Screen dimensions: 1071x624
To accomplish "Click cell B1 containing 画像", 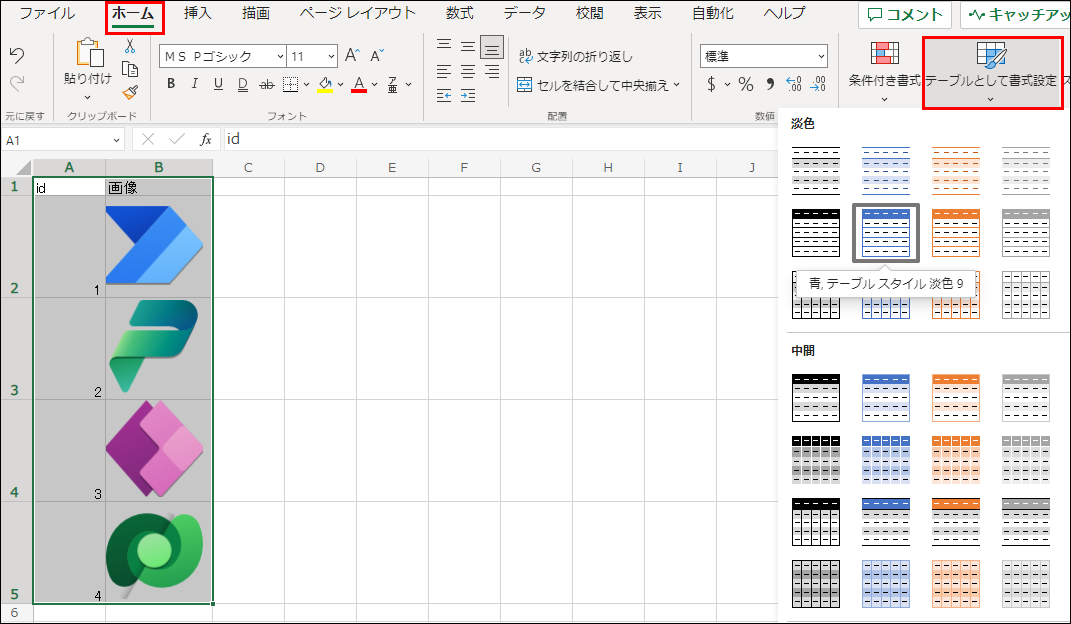I will pyautogui.click(x=158, y=187).
